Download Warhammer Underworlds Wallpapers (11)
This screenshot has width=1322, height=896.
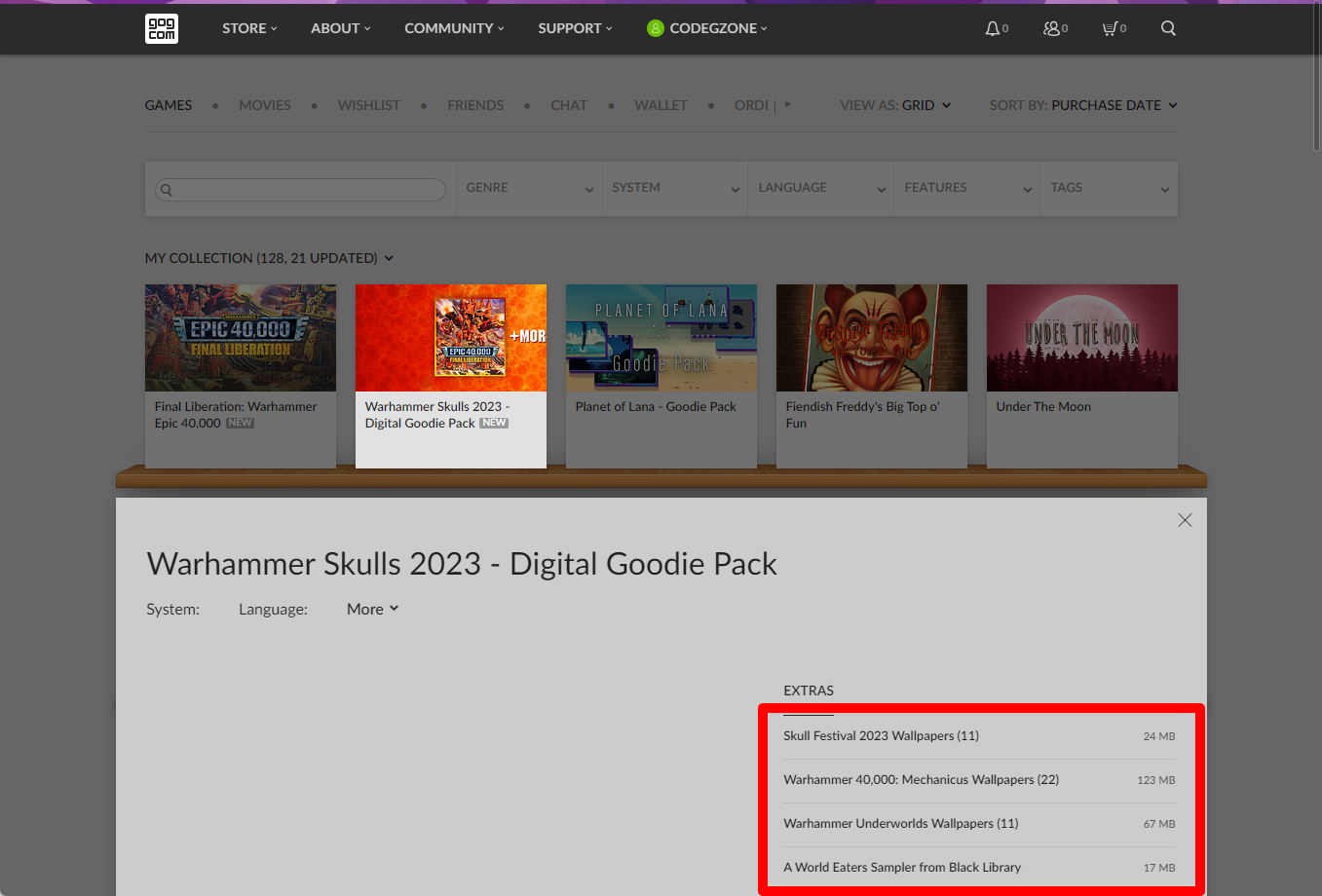979,824
